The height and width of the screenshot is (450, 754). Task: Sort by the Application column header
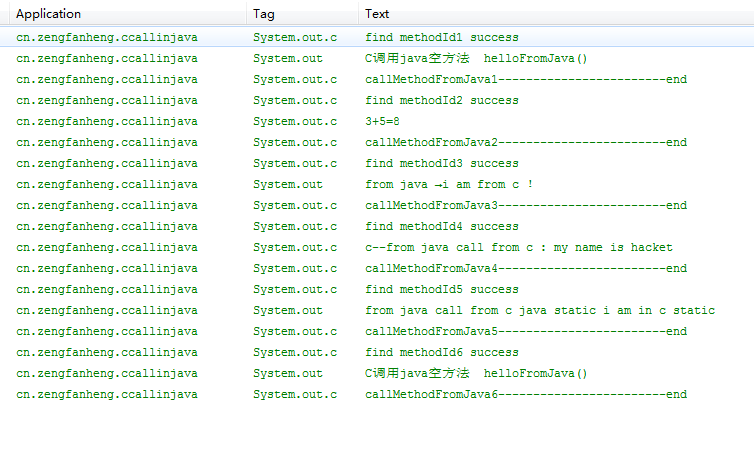tap(127, 14)
